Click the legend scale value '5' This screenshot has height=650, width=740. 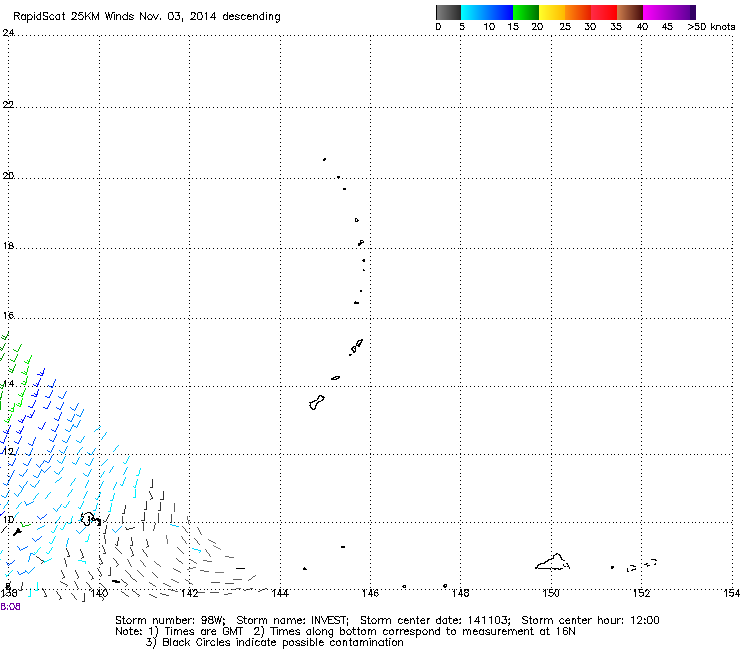(462, 27)
